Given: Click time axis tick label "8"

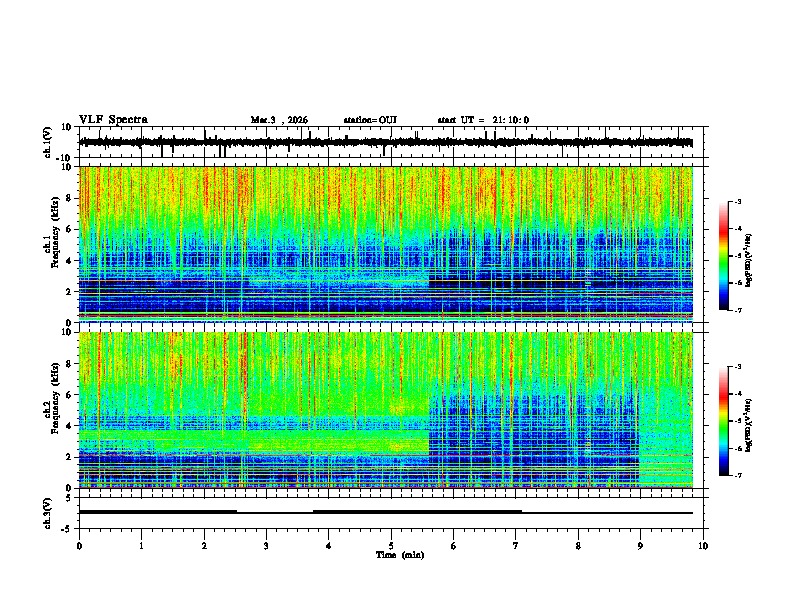Looking at the screenshot, I should pos(578,546).
